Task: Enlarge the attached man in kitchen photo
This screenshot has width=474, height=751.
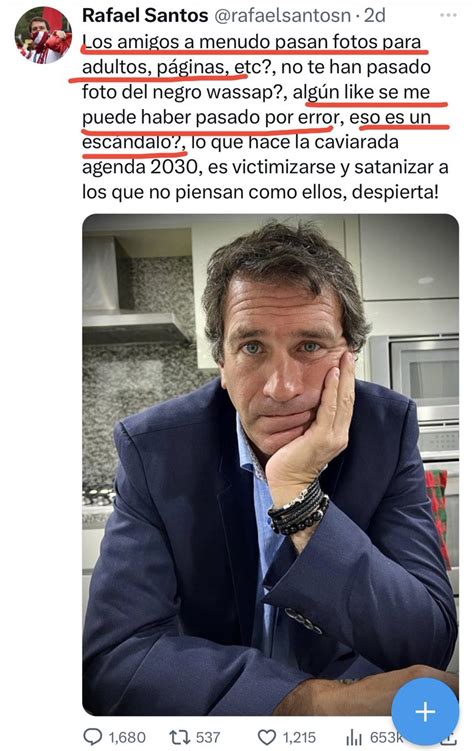Action: pos(271,465)
